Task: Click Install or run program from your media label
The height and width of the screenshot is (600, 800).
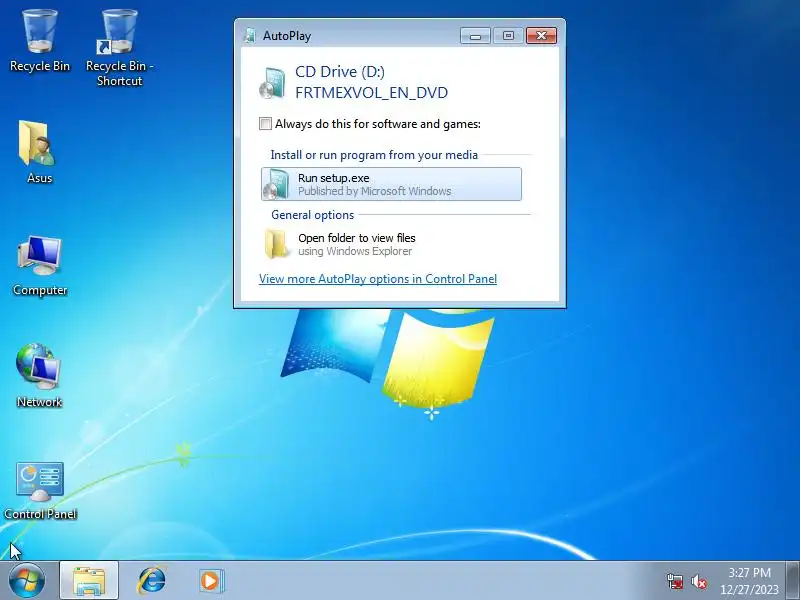Action: coord(374,155)
